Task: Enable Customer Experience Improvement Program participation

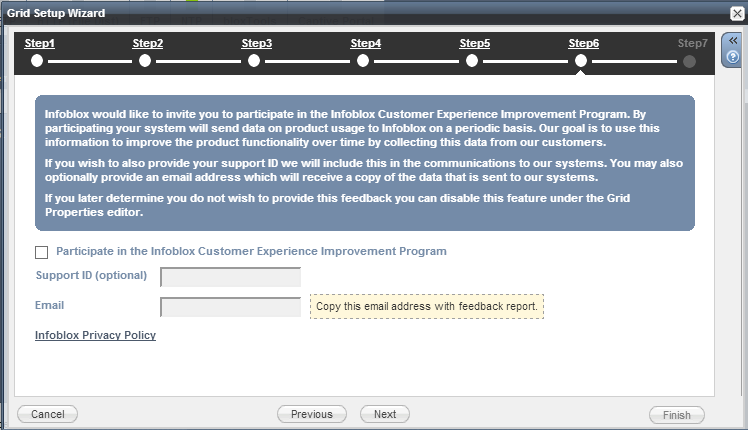Action: (x=41, y=252)
